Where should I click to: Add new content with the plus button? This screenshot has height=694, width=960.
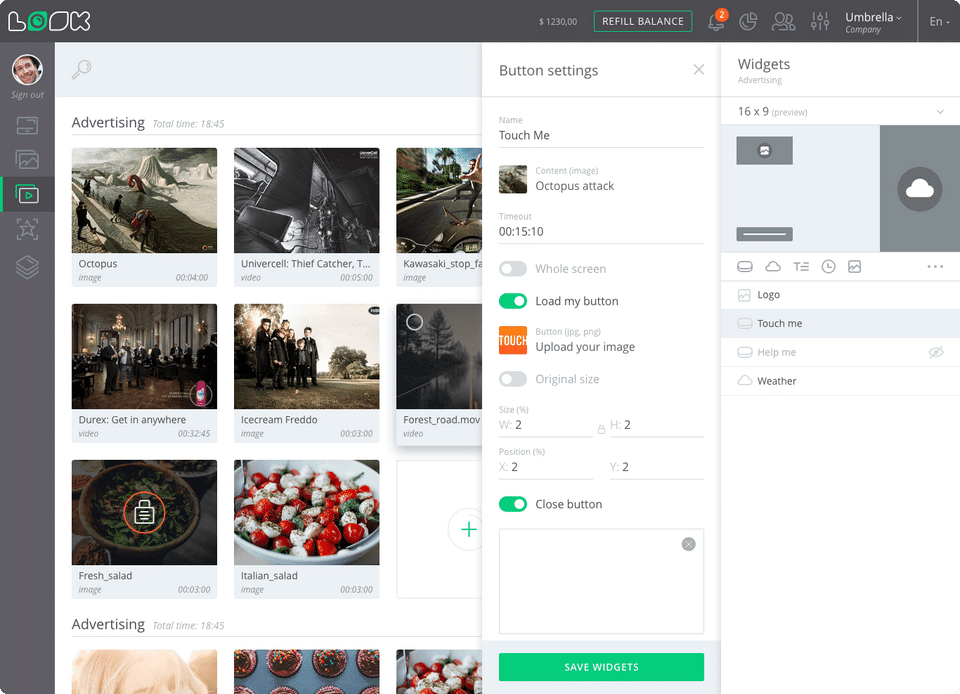pos(468,529)
